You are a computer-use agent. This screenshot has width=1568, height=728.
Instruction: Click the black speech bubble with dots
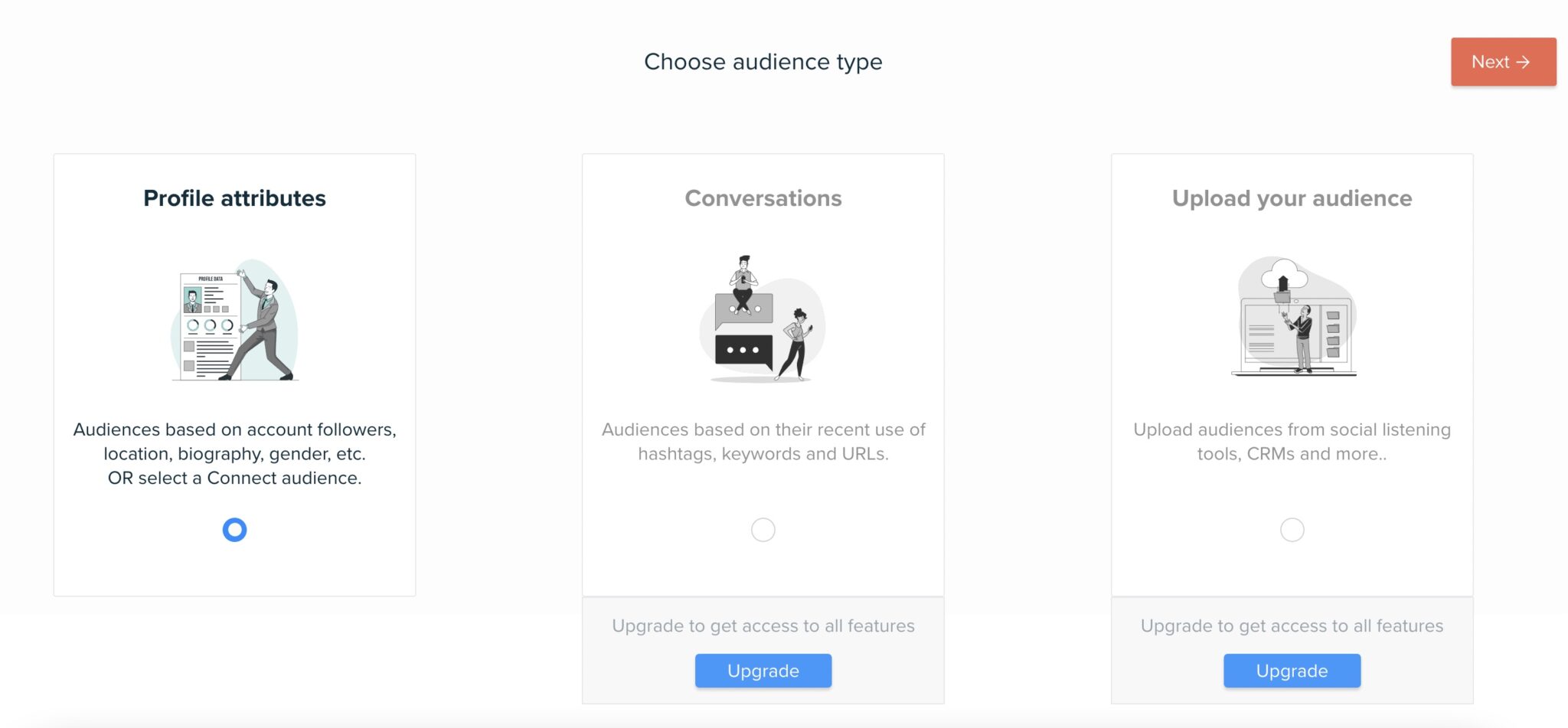tap(743, 351)
